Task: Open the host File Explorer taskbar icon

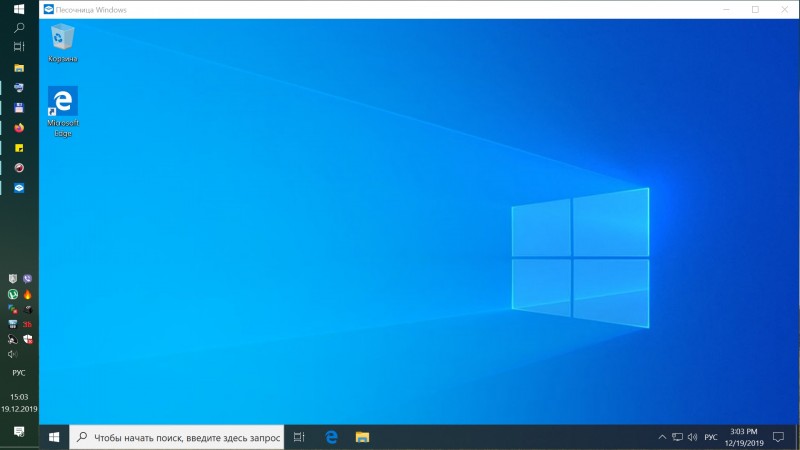Action: point(19,68)
